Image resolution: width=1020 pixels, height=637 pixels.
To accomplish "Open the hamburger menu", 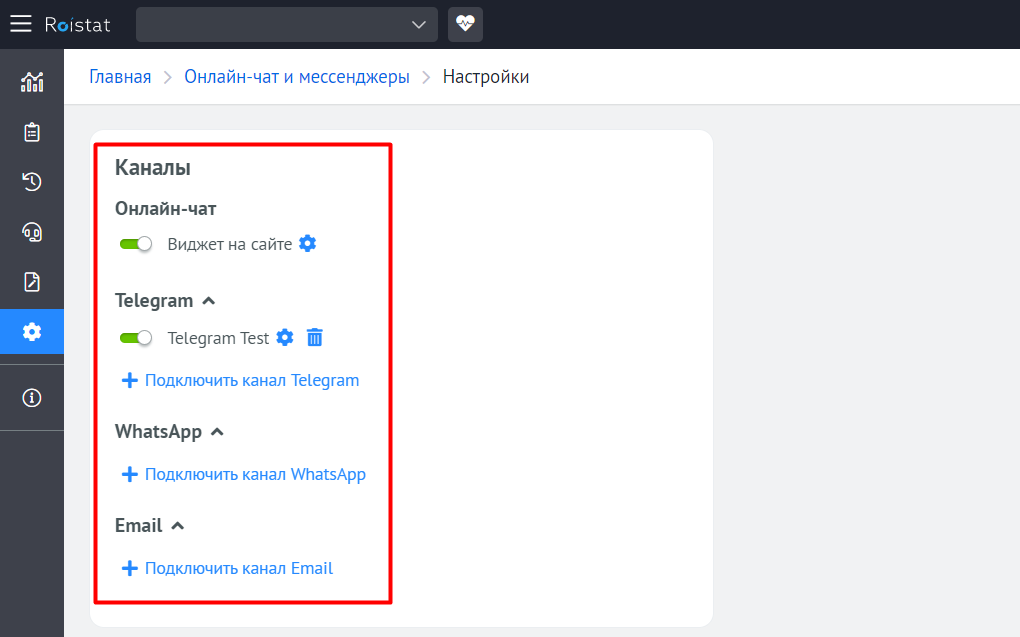I will (x=21, y=24).
